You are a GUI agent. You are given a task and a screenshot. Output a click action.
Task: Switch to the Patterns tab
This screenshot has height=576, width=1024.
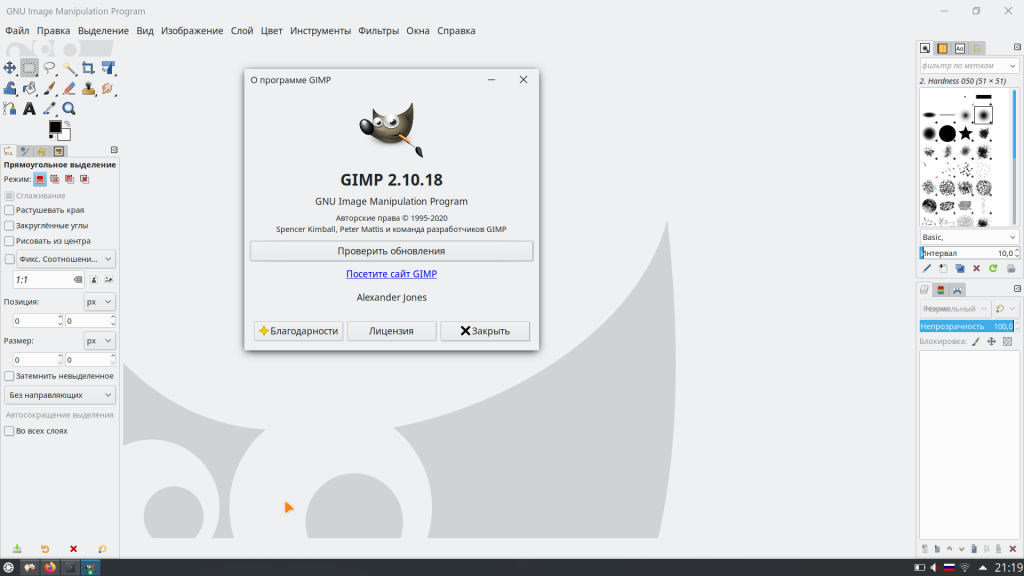[942, 48]
